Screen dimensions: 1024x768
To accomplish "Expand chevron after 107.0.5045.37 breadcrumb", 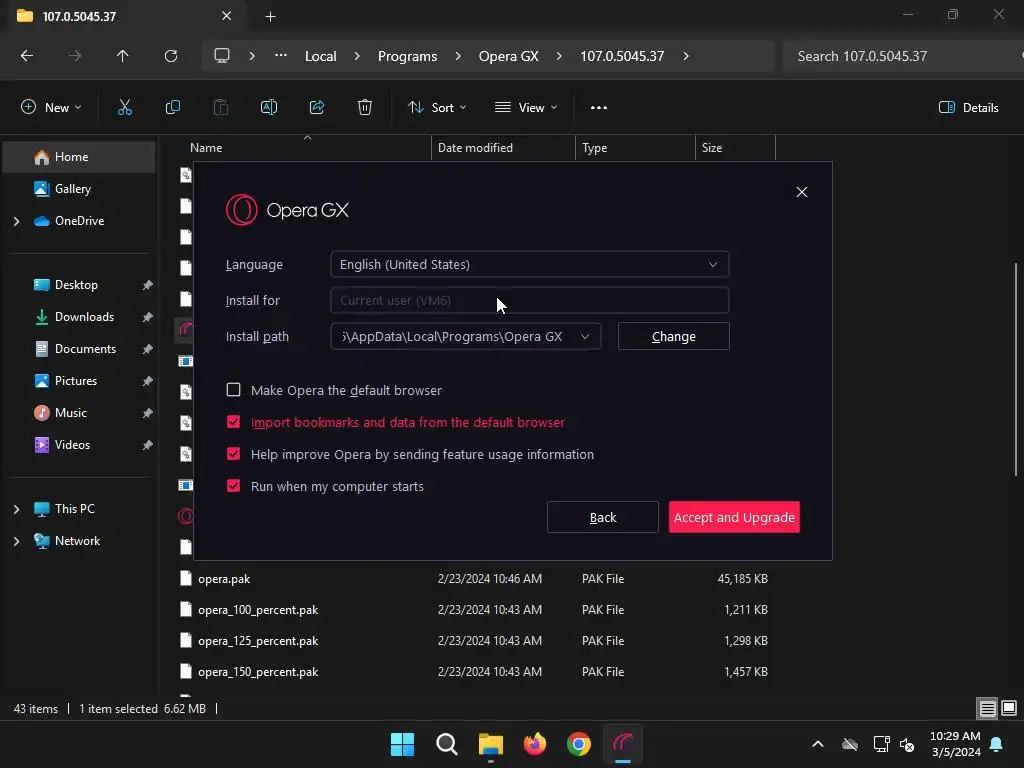I will 686,56.
